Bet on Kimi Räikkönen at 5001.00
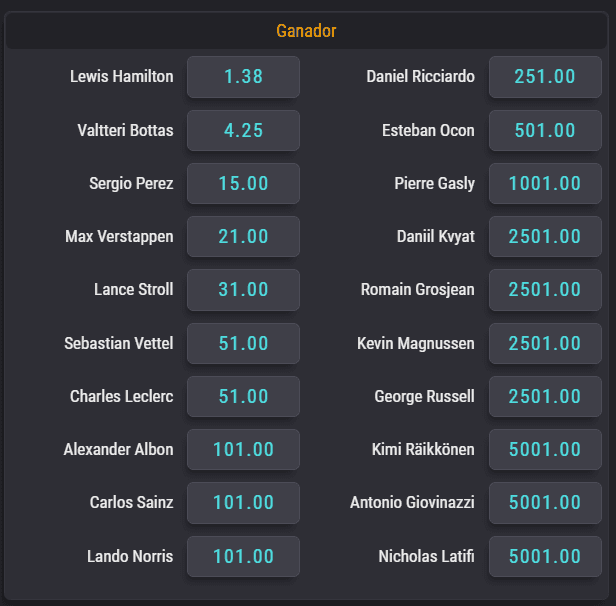 point(545,449)
